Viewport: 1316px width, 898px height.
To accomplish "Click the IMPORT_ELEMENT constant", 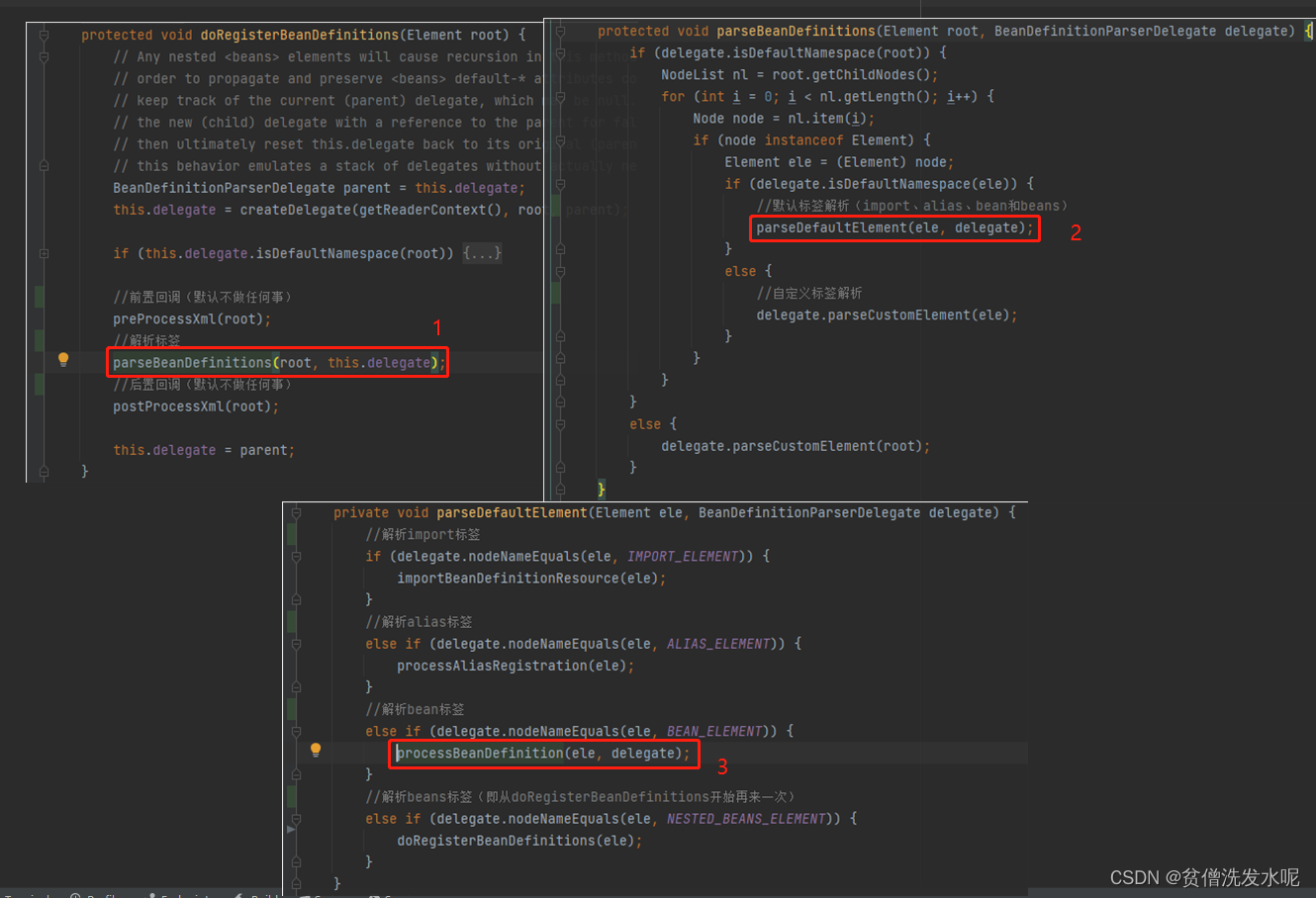I will pos(683,557).
